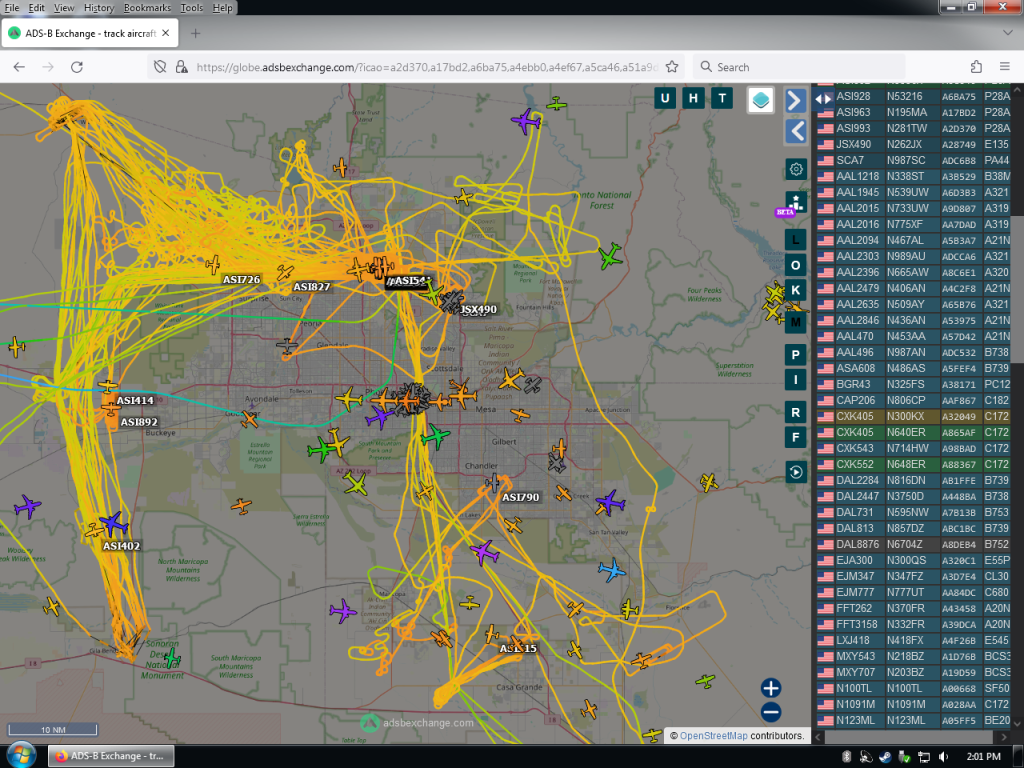
Task: Toggle the K map option
Action: [795, 291]
